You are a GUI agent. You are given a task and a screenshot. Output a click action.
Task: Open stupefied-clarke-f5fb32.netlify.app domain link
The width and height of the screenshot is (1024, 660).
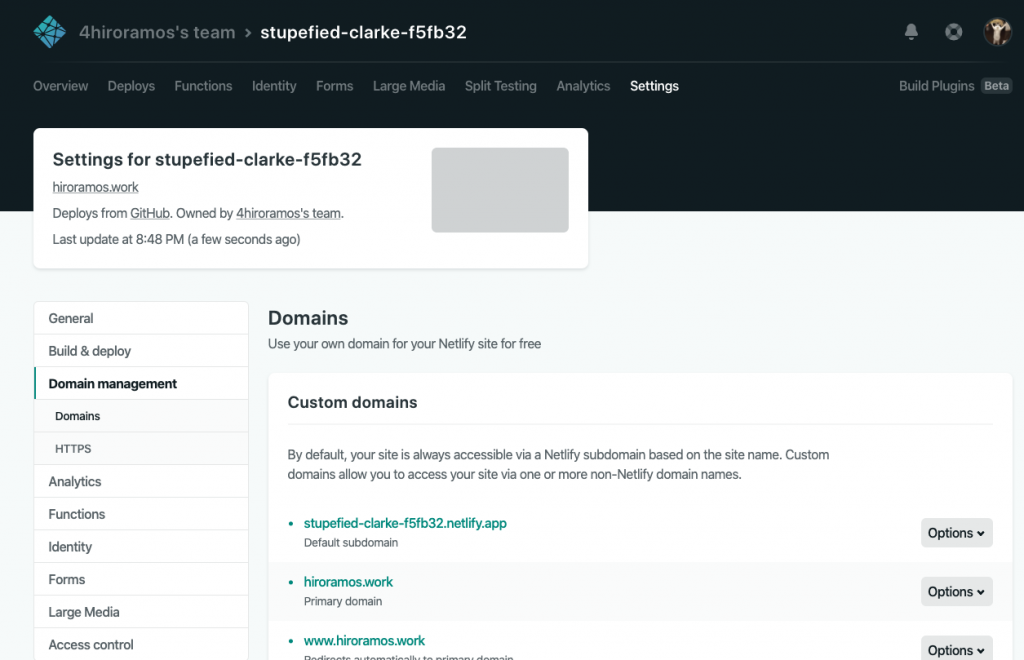coord(405,523)
